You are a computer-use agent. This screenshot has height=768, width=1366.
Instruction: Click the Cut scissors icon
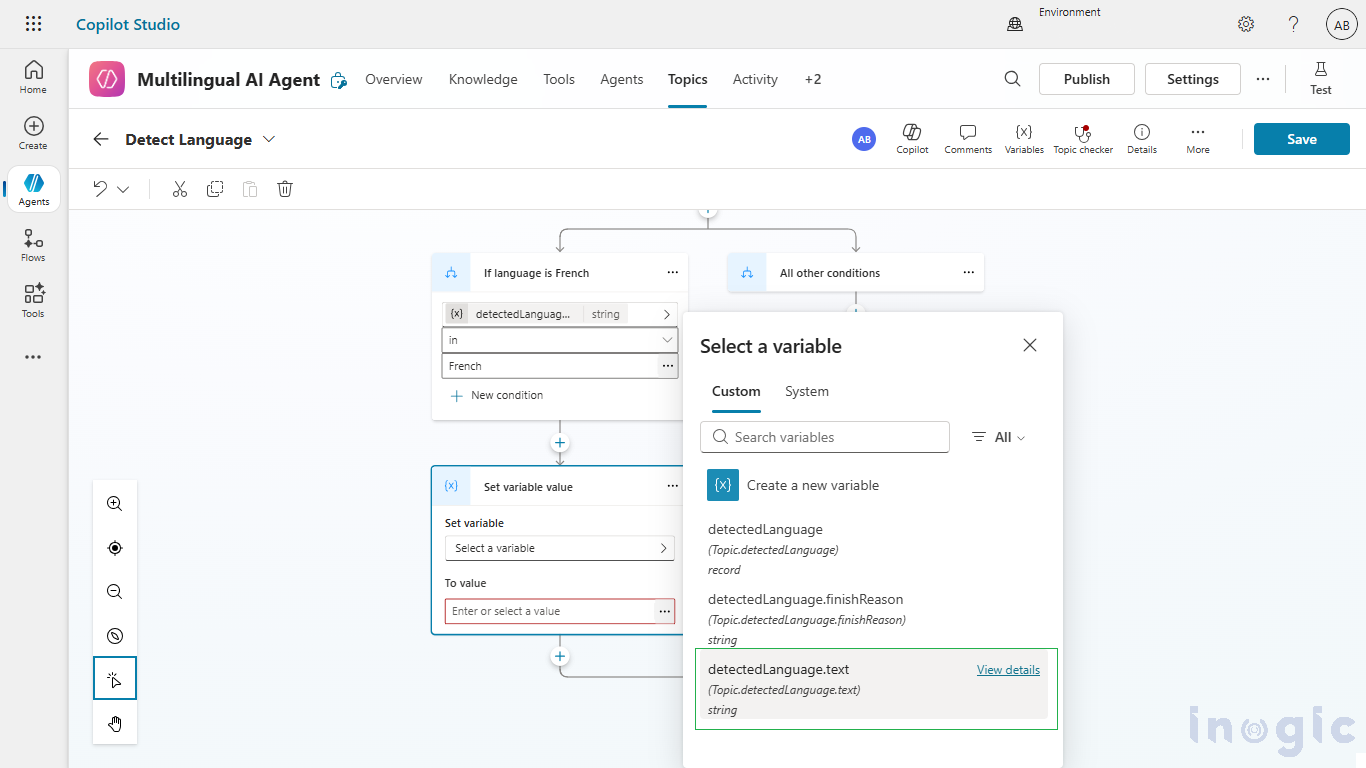tap(180, 189)
